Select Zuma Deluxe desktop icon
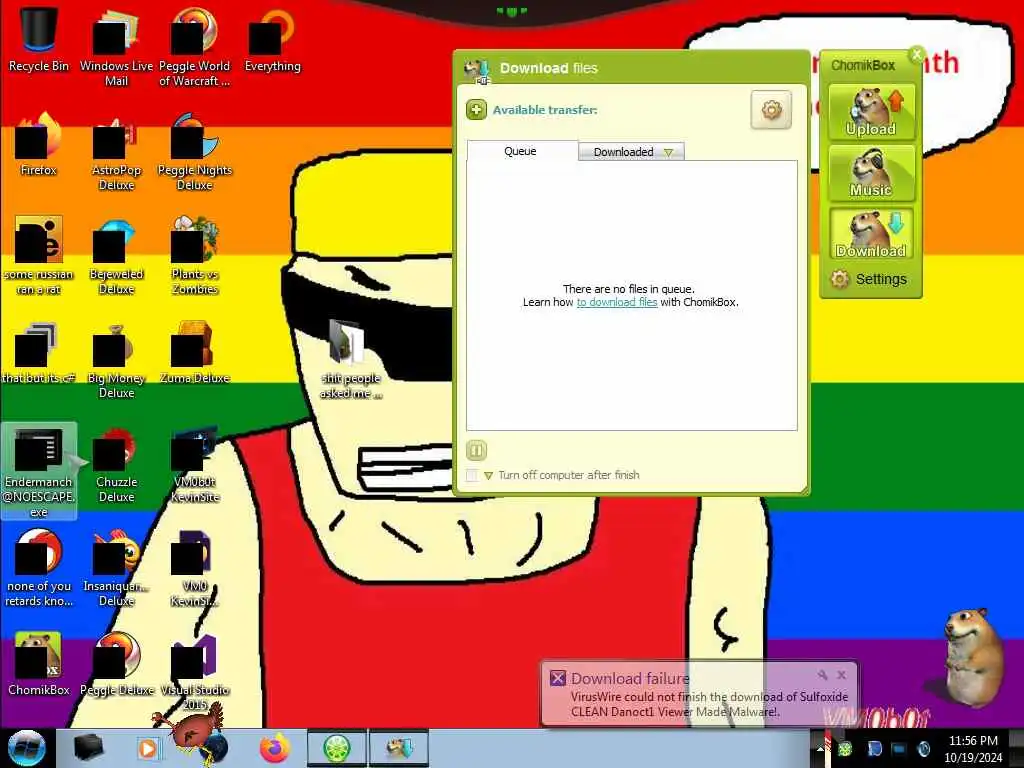This screenshot has width=1024, height=768. 195,352
